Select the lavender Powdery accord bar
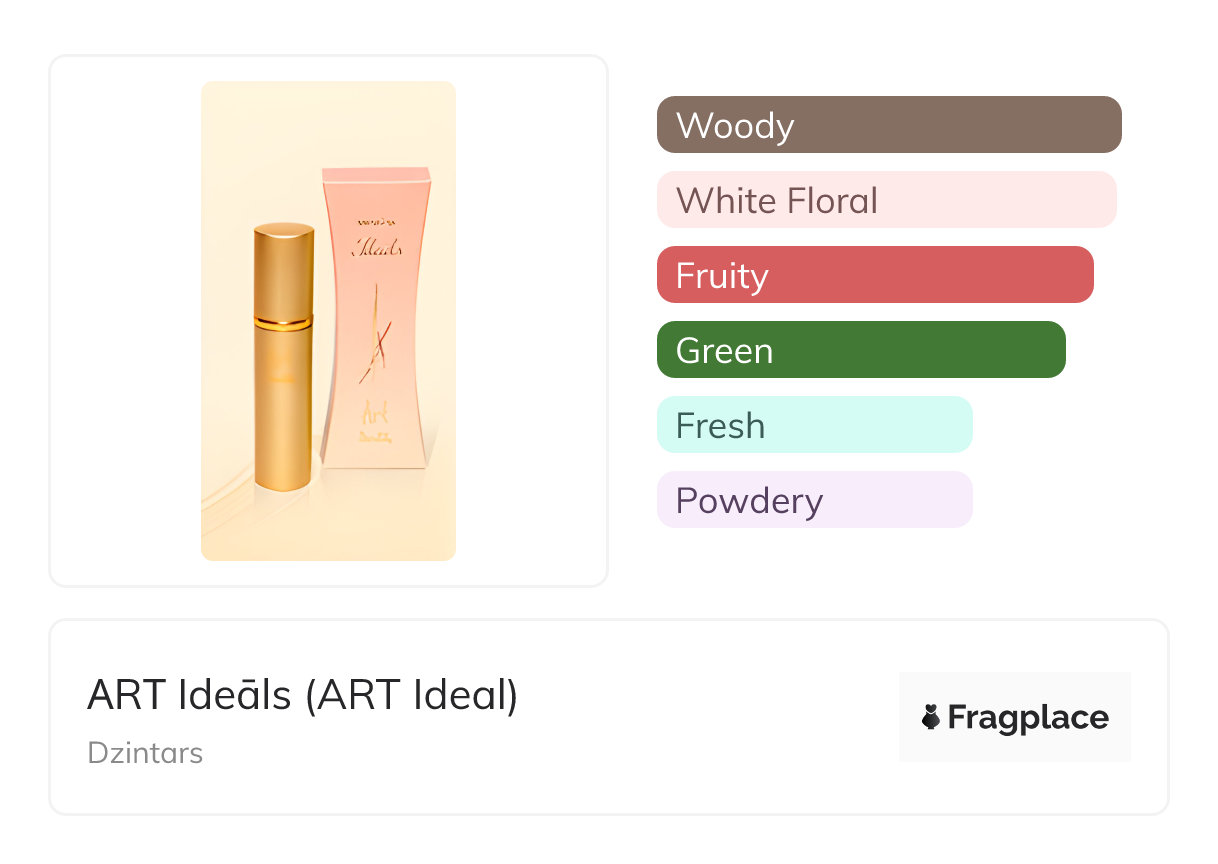Screen dimensions: 1218x864 pyautogui.click(x=814, y=500)
